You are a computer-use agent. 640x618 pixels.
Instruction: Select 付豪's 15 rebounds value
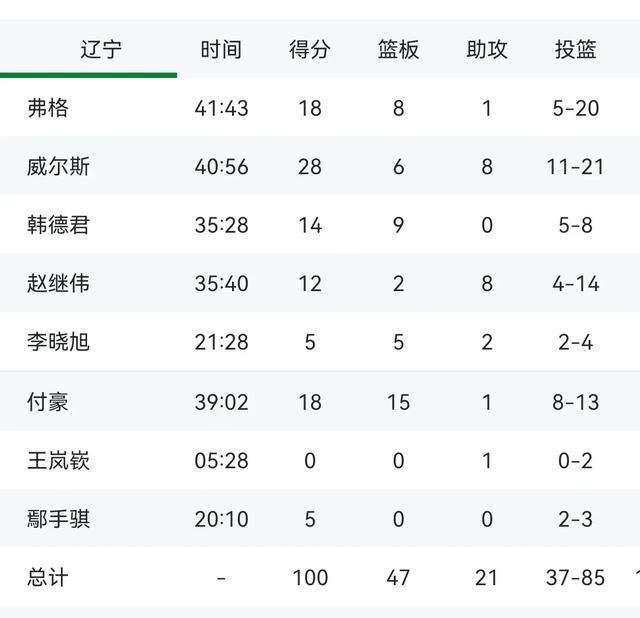(398, 402)
